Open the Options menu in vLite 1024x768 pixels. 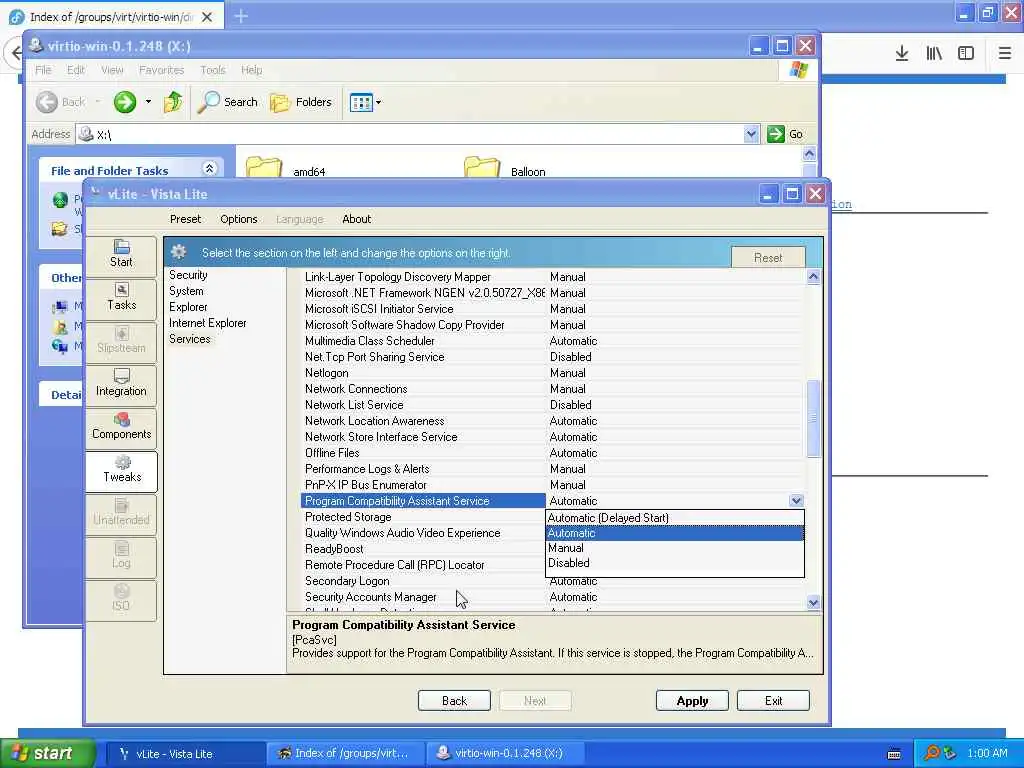click(x=238, y=219)
